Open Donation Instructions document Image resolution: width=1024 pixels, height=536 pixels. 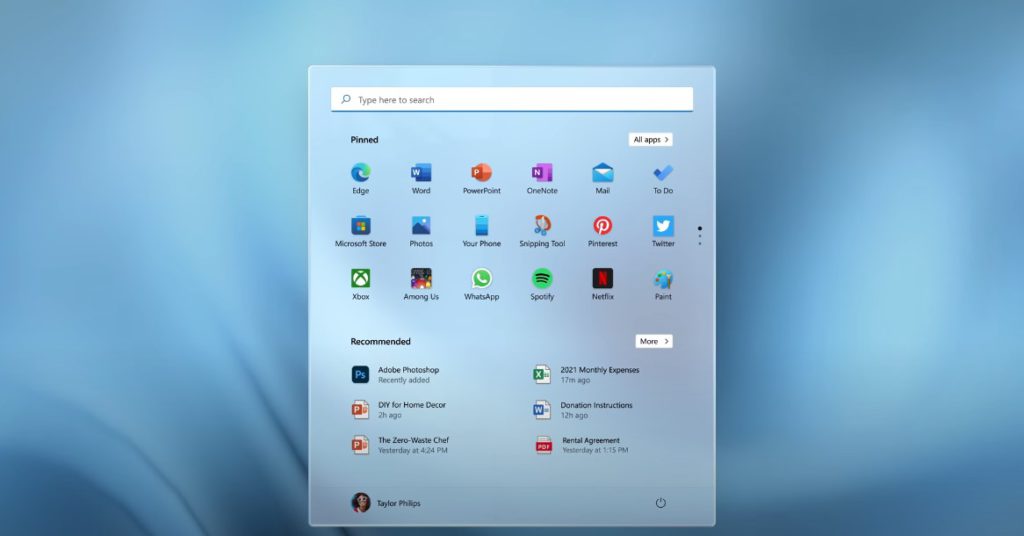583,410
